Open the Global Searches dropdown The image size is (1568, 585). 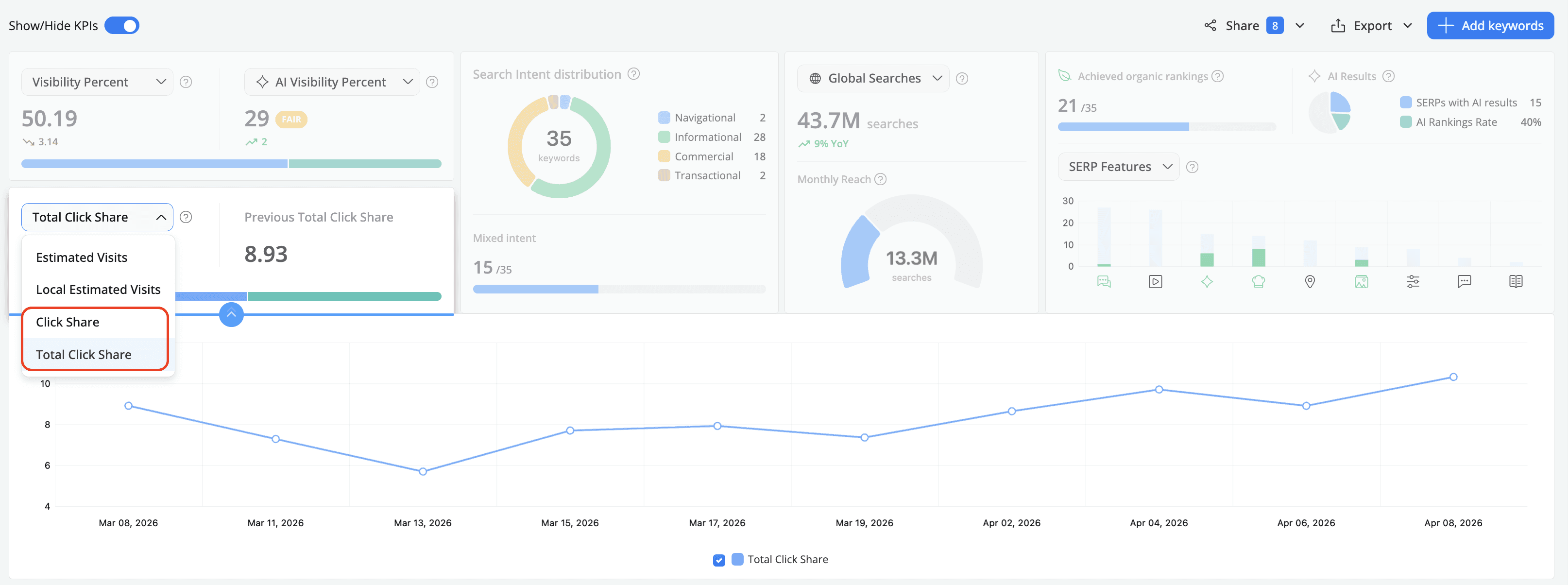pos(872,78)
